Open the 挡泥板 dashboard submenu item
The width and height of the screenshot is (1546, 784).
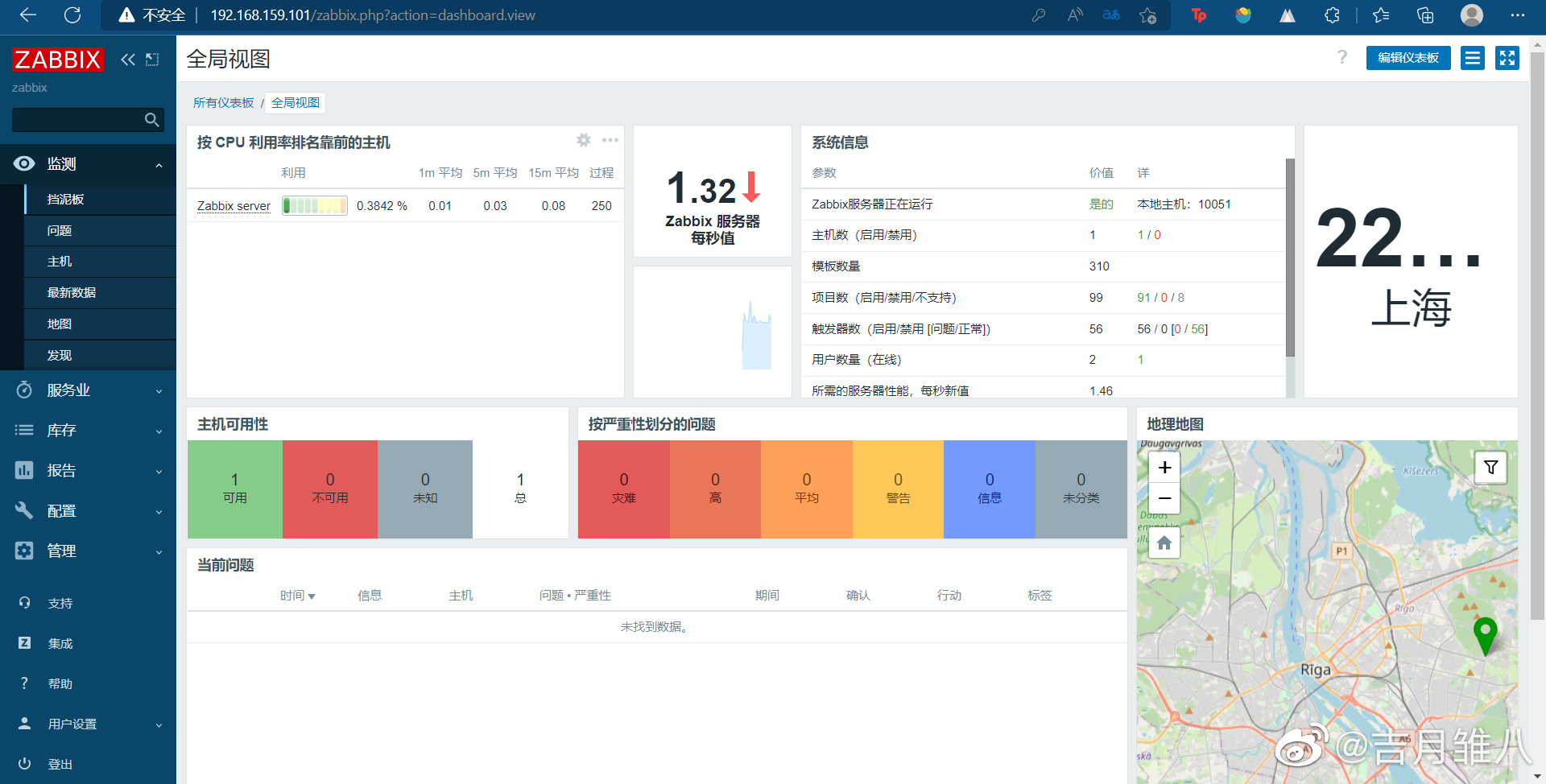101,200
